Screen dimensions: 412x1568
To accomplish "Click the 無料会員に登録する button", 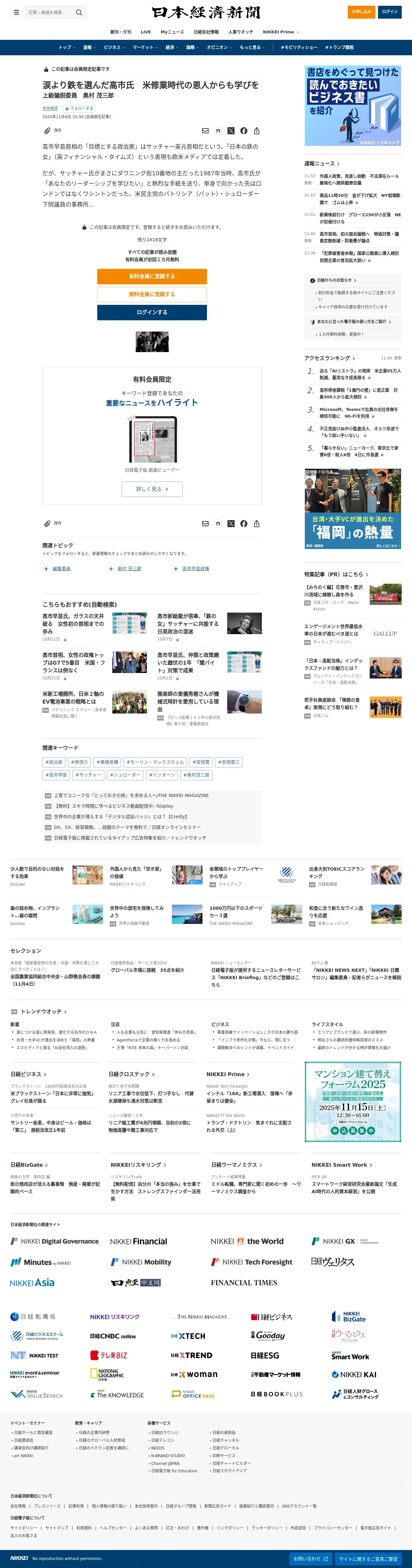I will [152, 295].
